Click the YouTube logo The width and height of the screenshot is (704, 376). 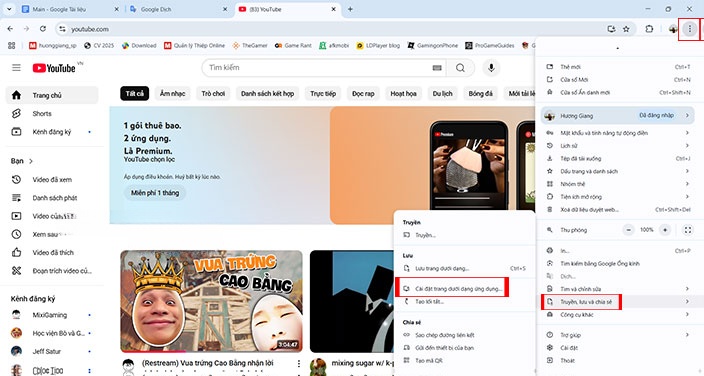pyautogui.click(x=54, y=68)
